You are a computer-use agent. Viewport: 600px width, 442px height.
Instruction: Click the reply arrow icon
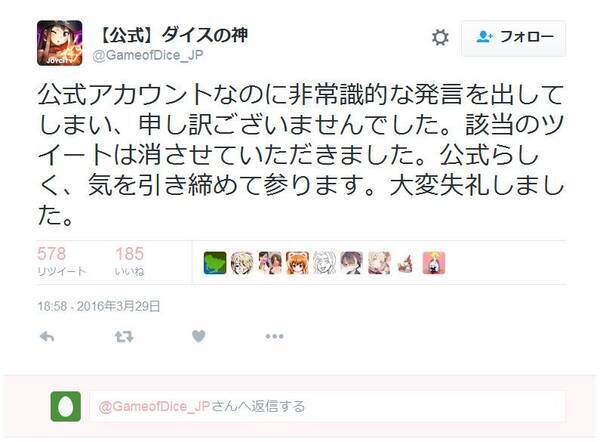[47, 337]
